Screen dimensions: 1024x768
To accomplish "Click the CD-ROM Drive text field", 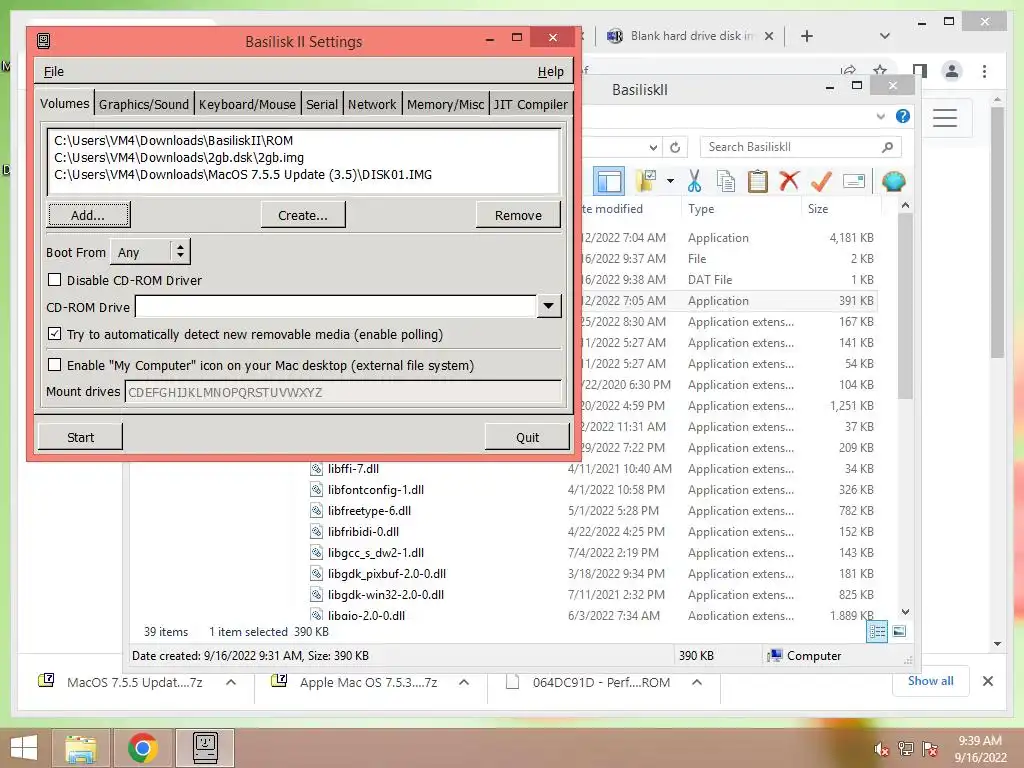I will [x=336, y=306].
